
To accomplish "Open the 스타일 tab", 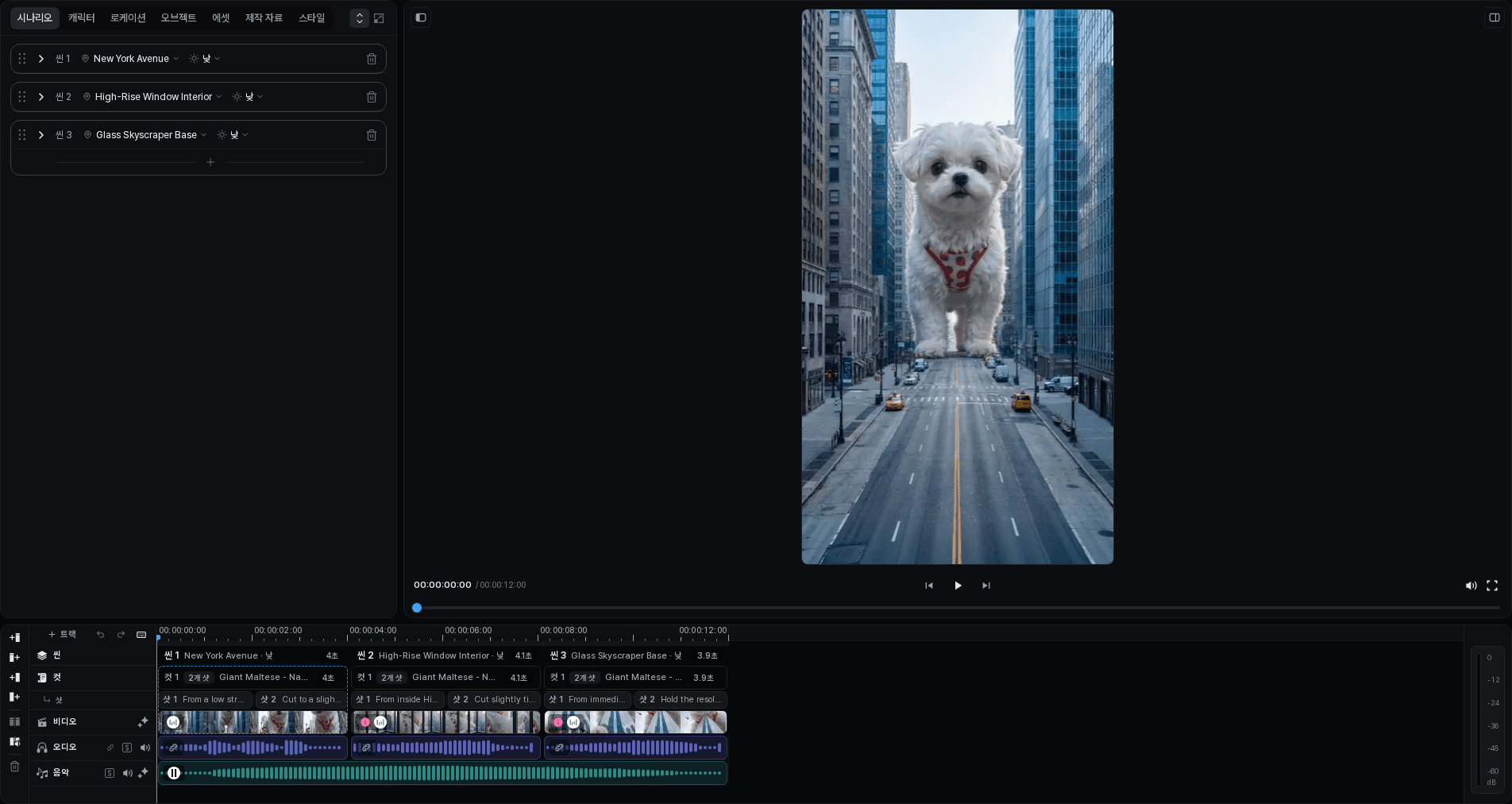I will [x=311, y=17].
